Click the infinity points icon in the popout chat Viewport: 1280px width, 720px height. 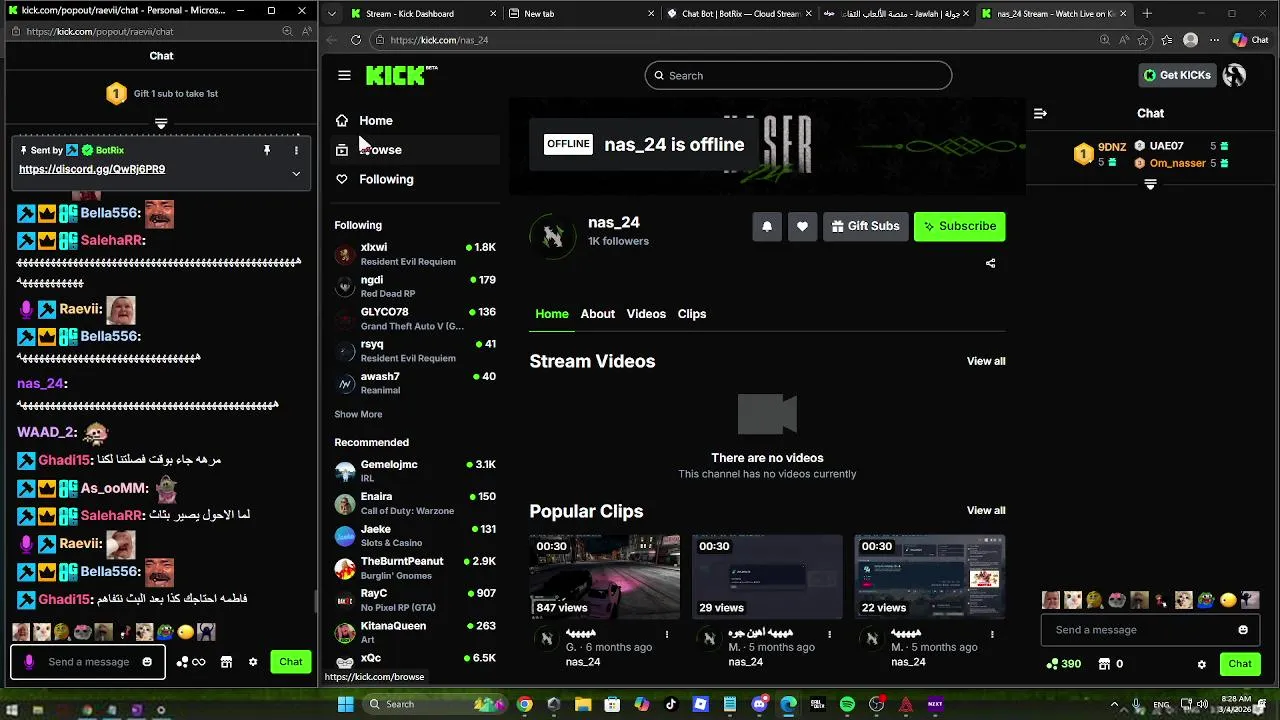tap(190, 662)
